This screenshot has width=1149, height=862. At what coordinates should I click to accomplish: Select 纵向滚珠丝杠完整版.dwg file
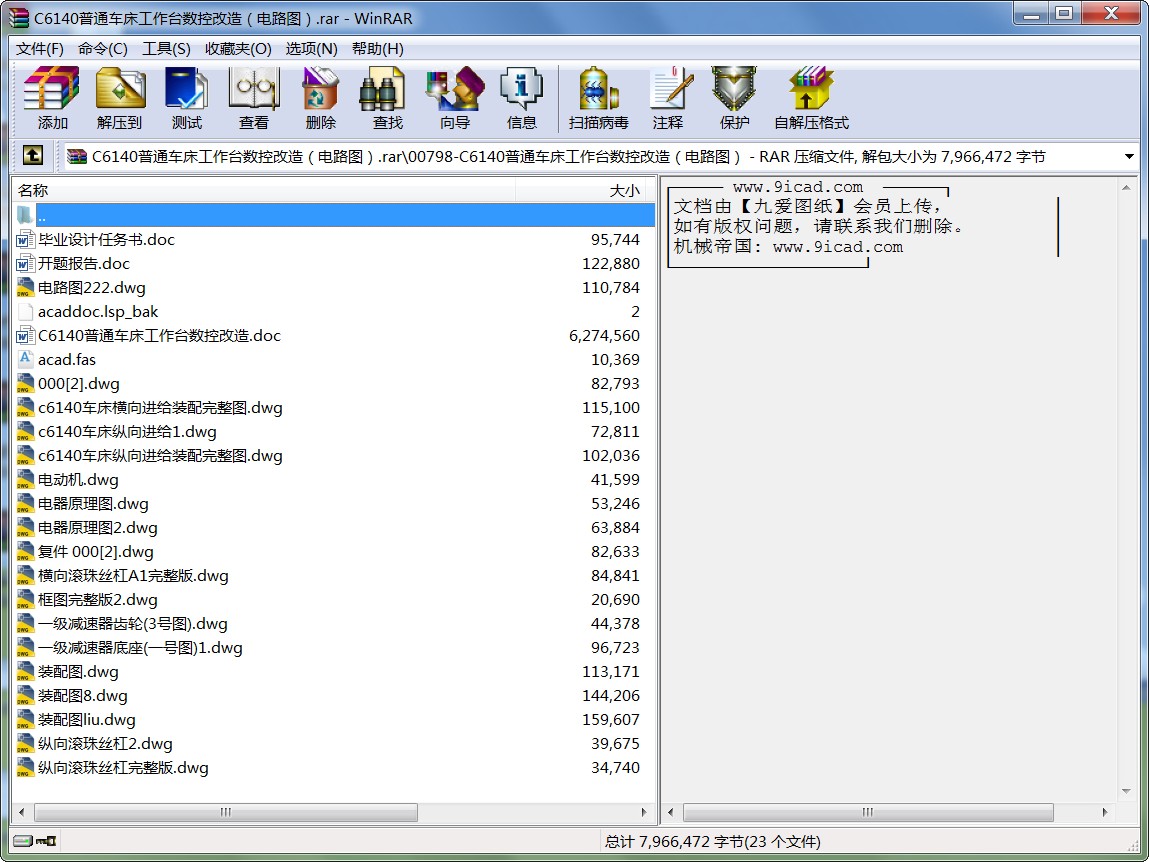pos(123,768)
